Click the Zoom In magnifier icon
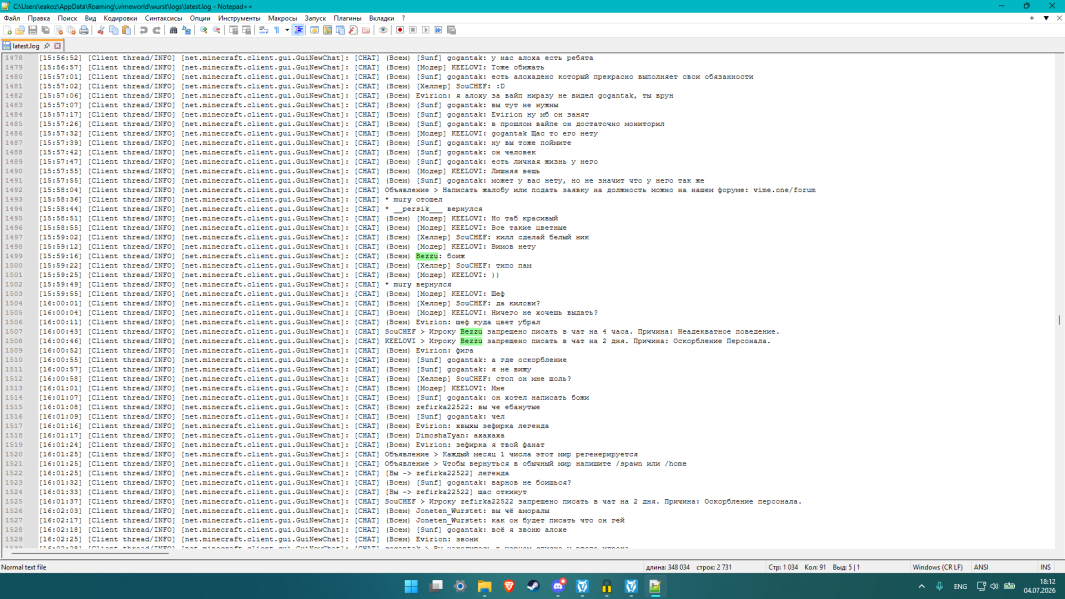Image resolution: width=1065 pixels, height=599 pixels. (x=203, y=30)
